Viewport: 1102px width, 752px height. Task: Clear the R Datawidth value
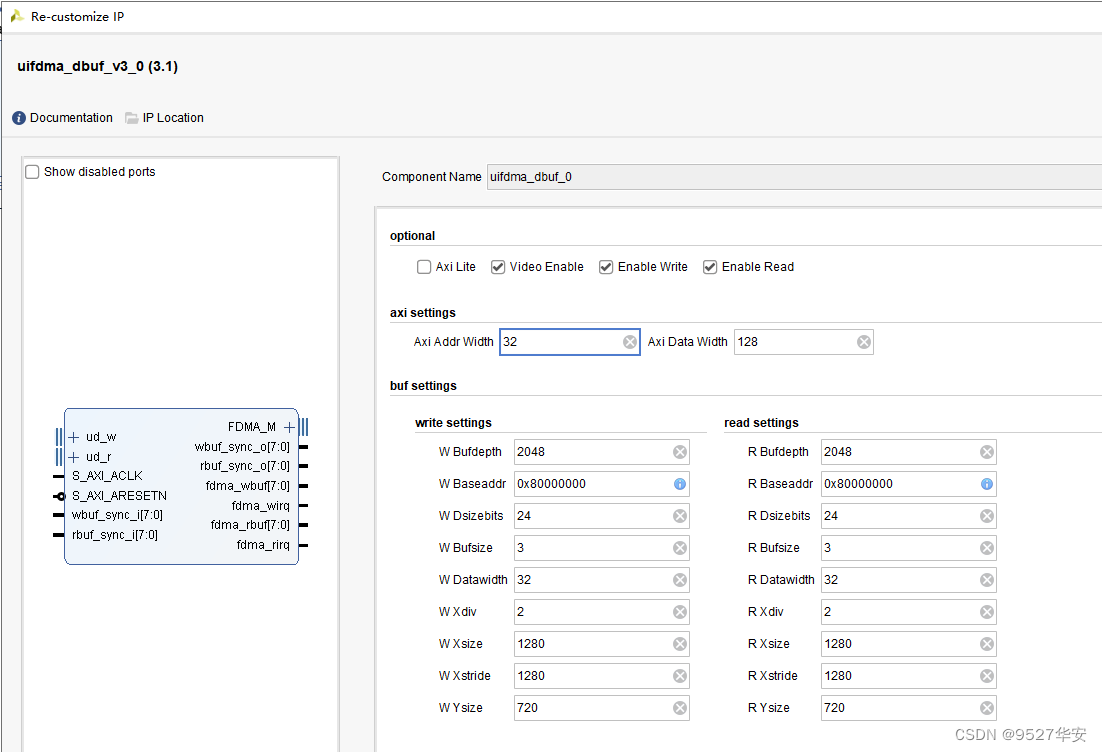click(987, 580)
